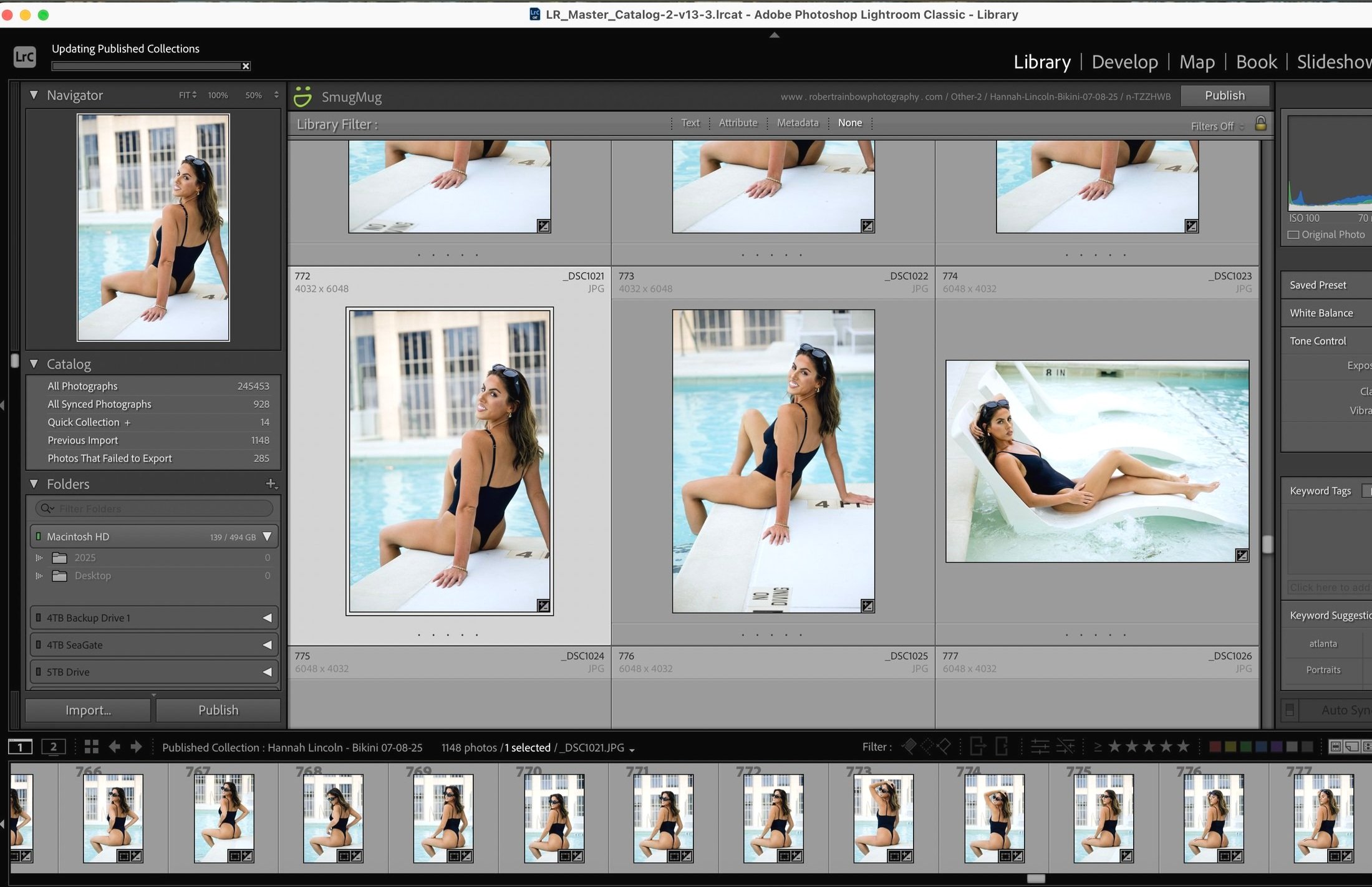Screen dimensions: 1372x887
Task: Select the Metadata library filter
Action: (x=798, y=123)
